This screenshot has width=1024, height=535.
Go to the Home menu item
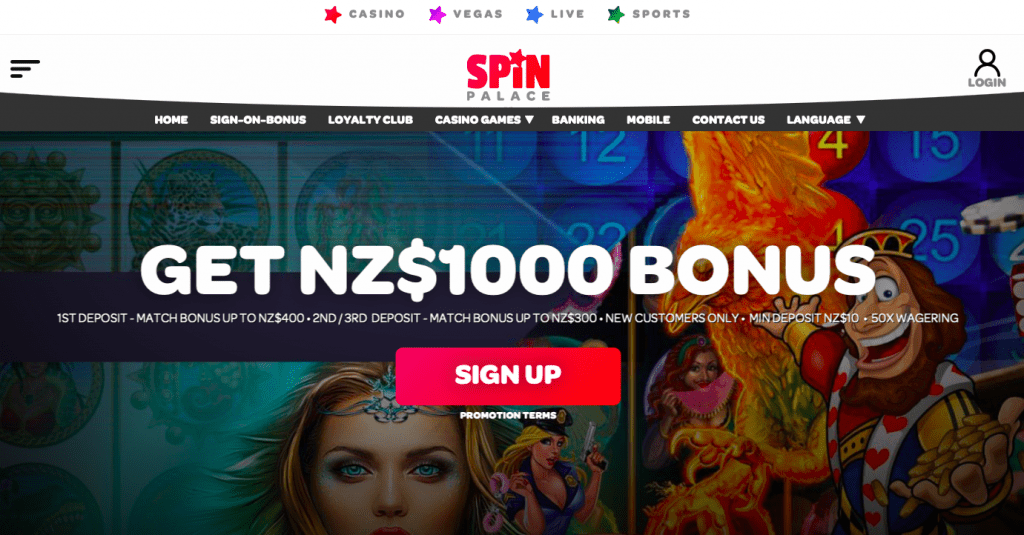pyautogui.click(x=171, y=120)
